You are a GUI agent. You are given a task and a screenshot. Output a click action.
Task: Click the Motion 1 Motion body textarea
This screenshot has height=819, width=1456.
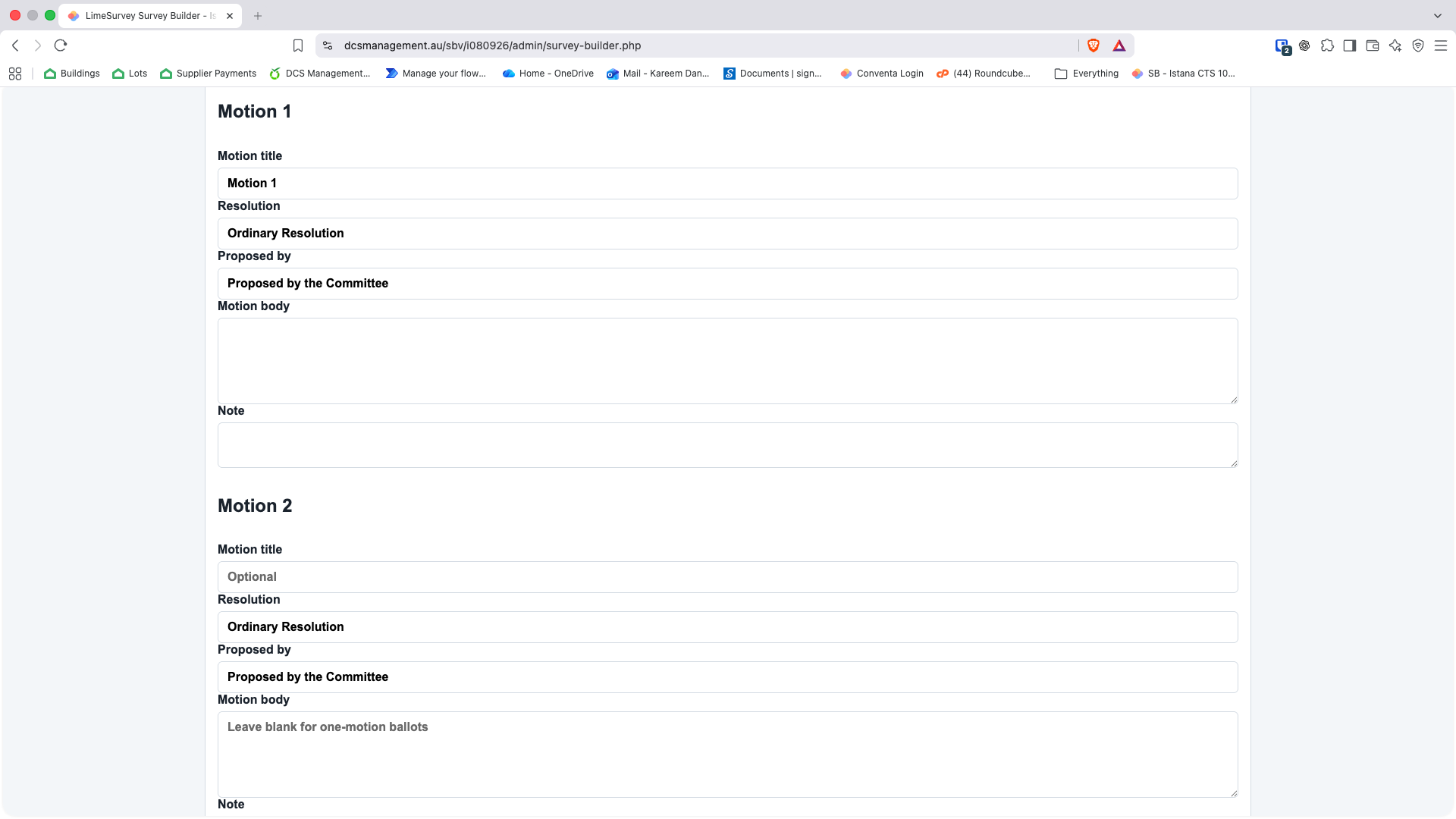point(727,361)
